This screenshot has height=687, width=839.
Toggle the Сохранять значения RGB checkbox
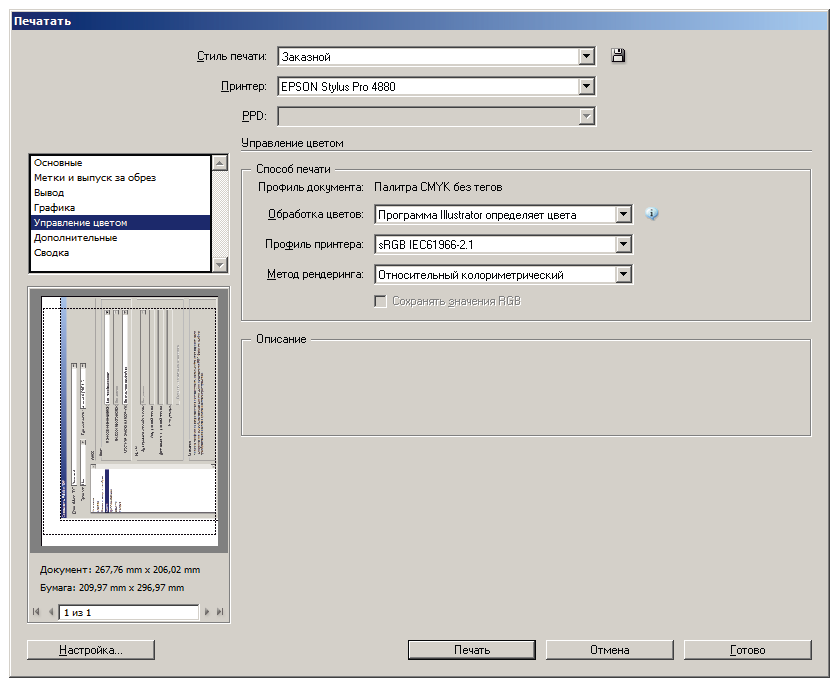point(380,301)
